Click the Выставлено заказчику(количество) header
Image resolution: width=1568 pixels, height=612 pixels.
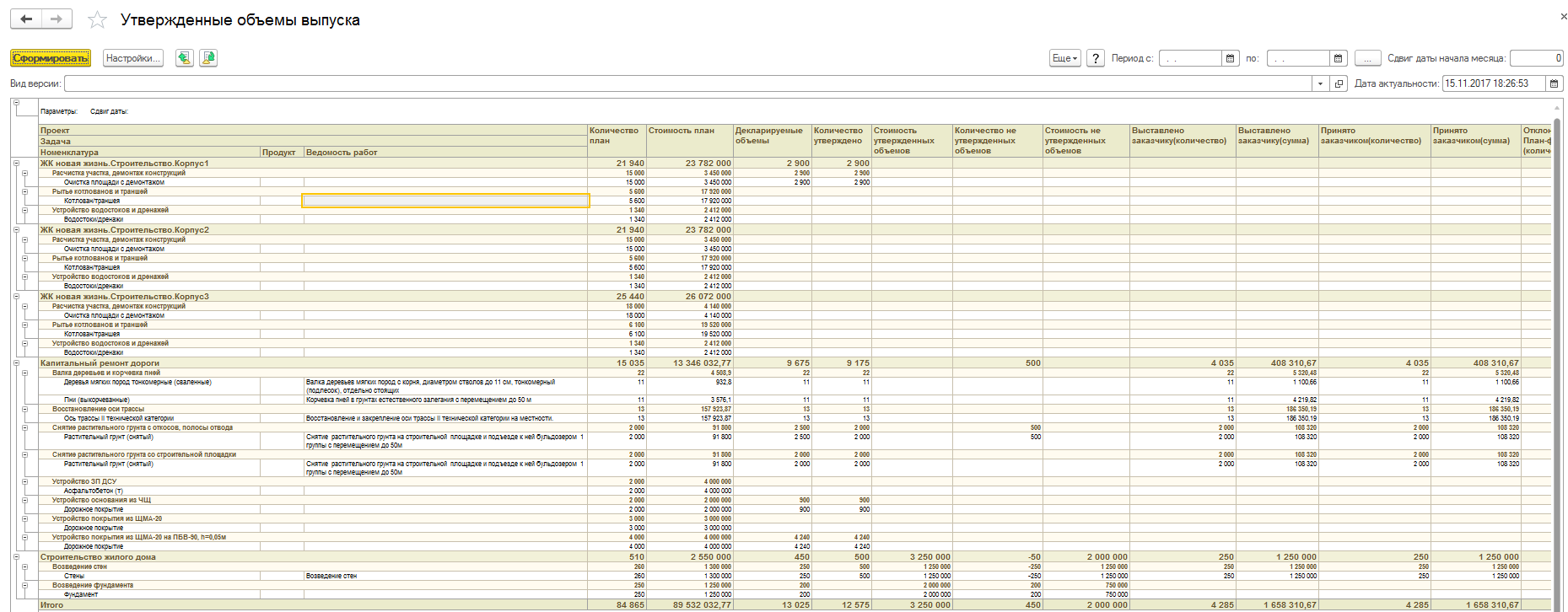[x=1183, y=141]
